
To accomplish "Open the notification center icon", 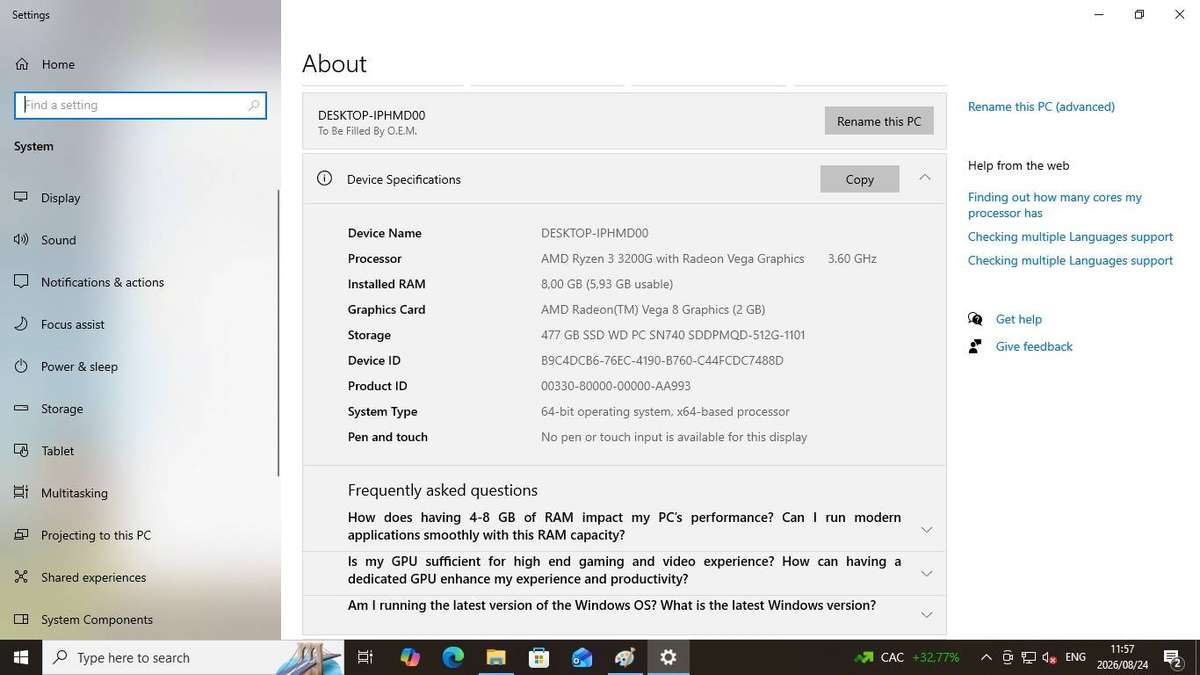I will coord(1172,657).
